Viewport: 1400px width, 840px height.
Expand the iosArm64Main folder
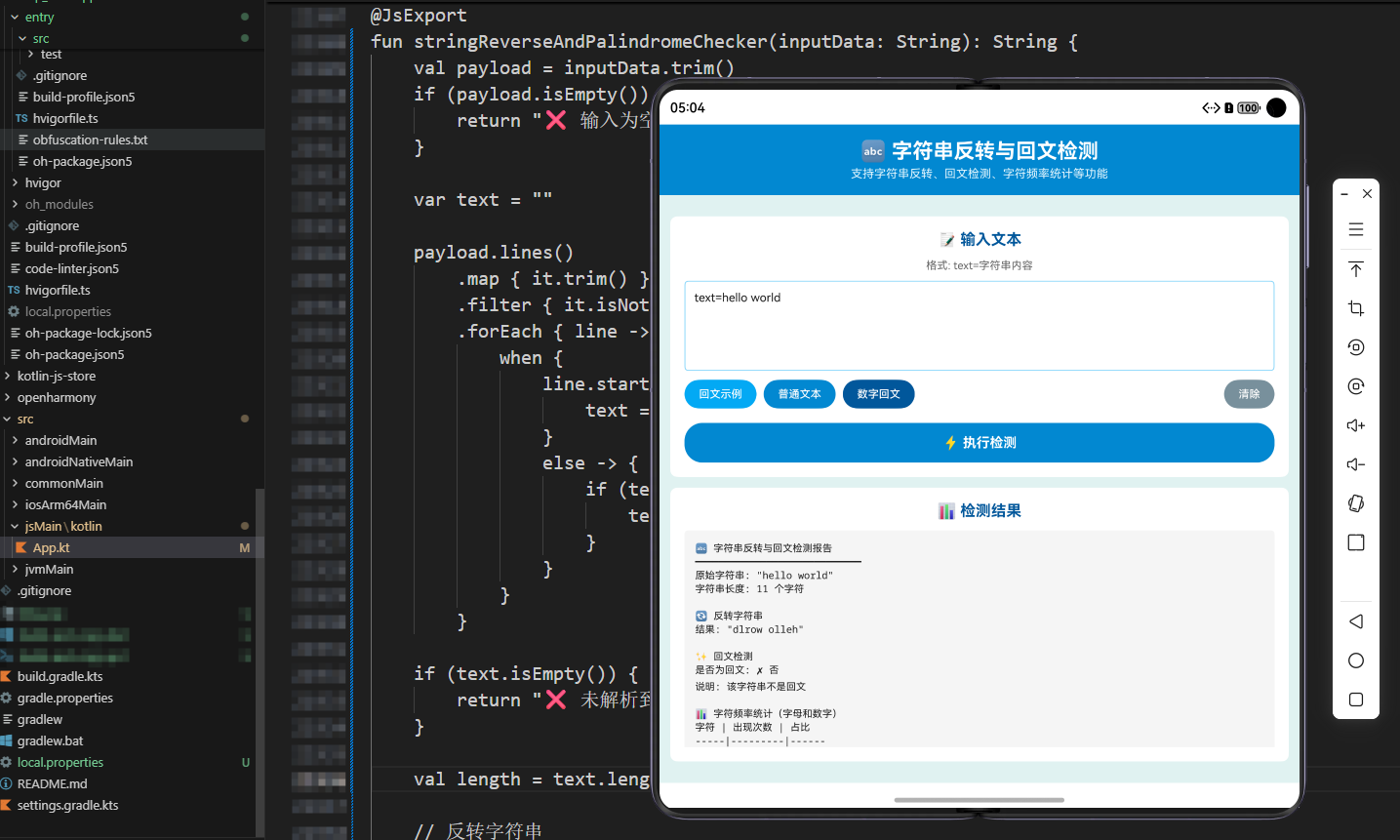(15, 505)
